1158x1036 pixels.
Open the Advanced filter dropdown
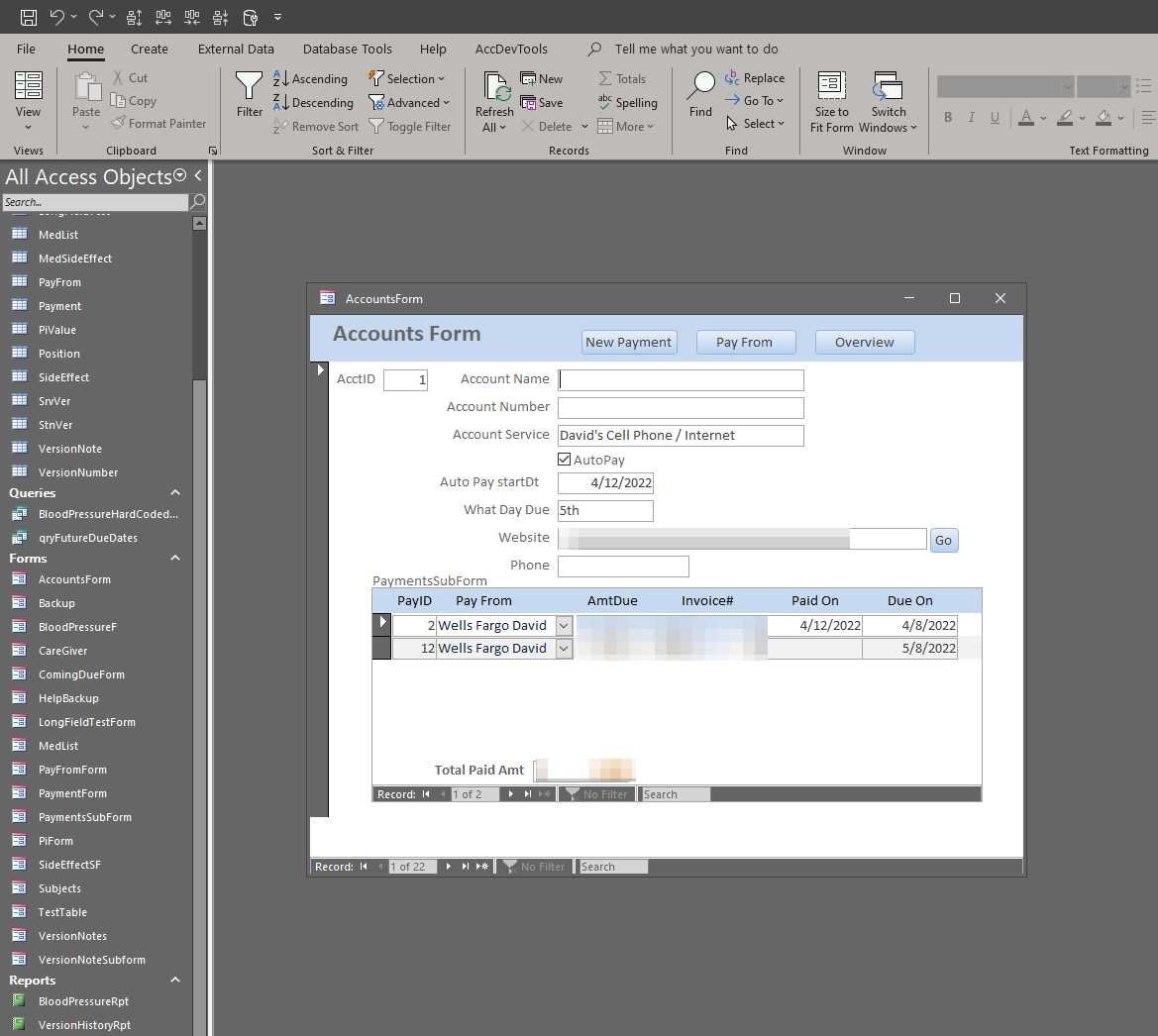click(x=409, y=102)
